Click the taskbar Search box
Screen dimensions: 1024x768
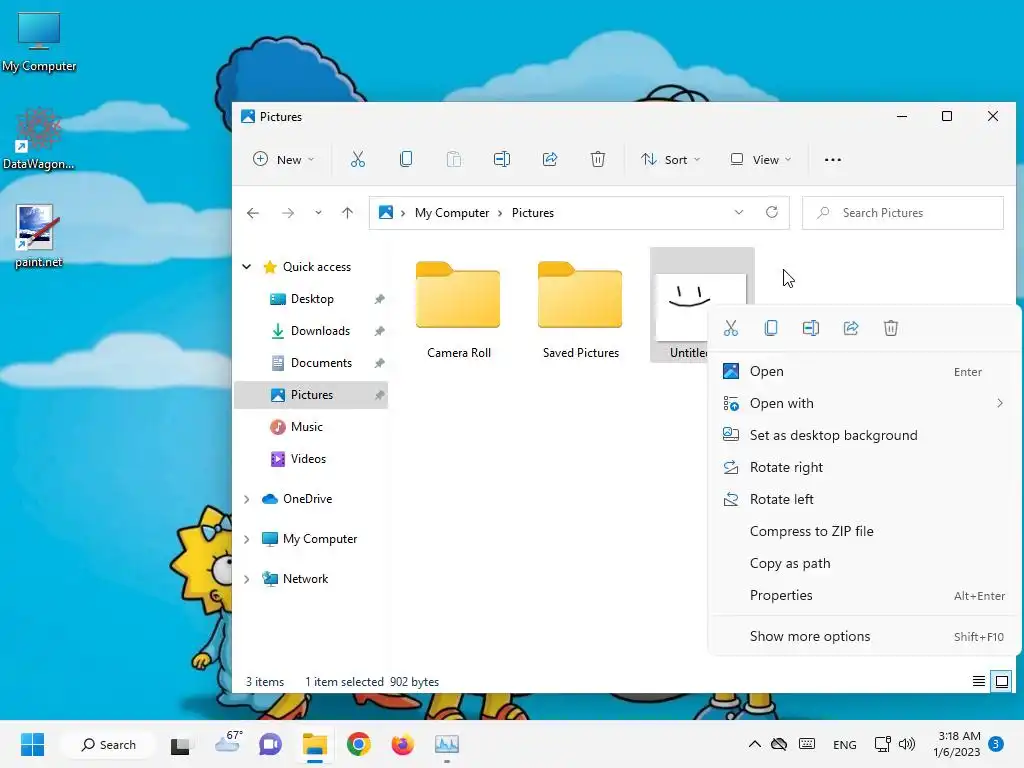pyautogui.click(x=108, y=744)
